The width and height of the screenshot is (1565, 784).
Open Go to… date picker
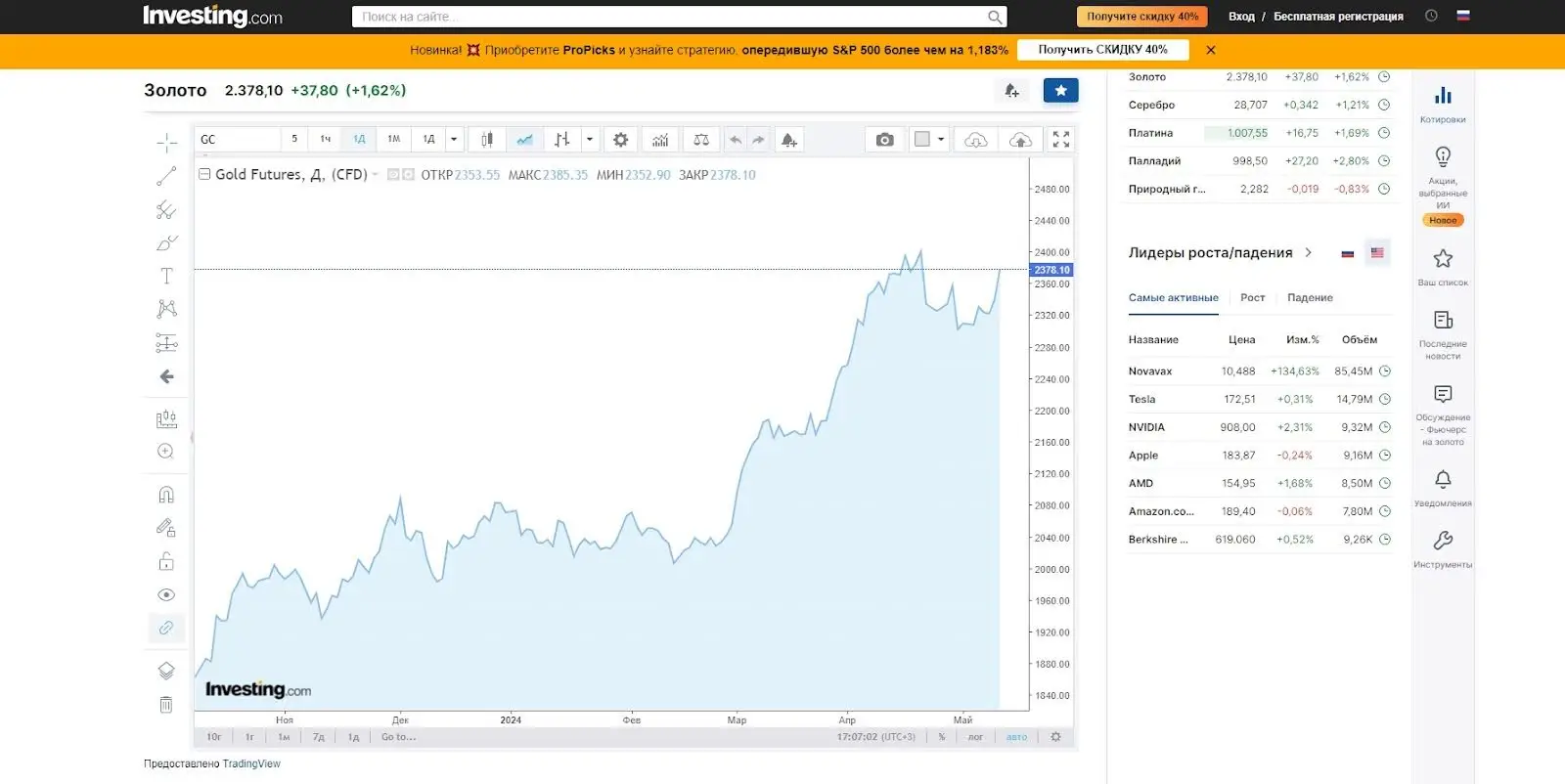(398, 737)
